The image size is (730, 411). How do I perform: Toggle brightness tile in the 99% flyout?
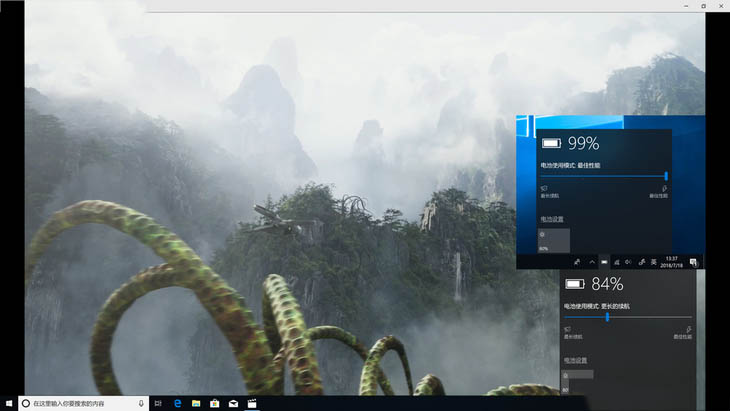tap(554, 240)
